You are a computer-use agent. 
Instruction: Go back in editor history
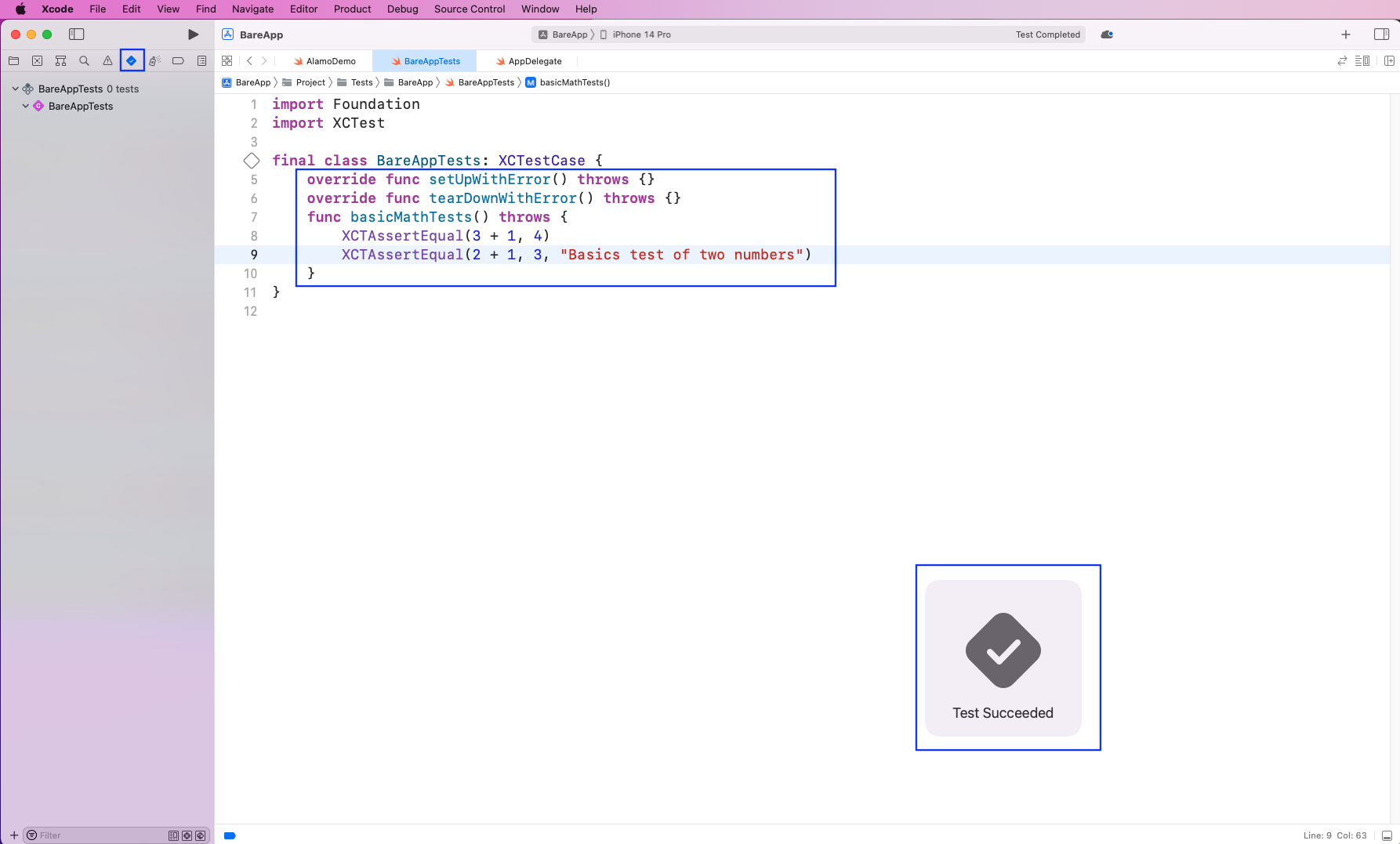(249, 61)
